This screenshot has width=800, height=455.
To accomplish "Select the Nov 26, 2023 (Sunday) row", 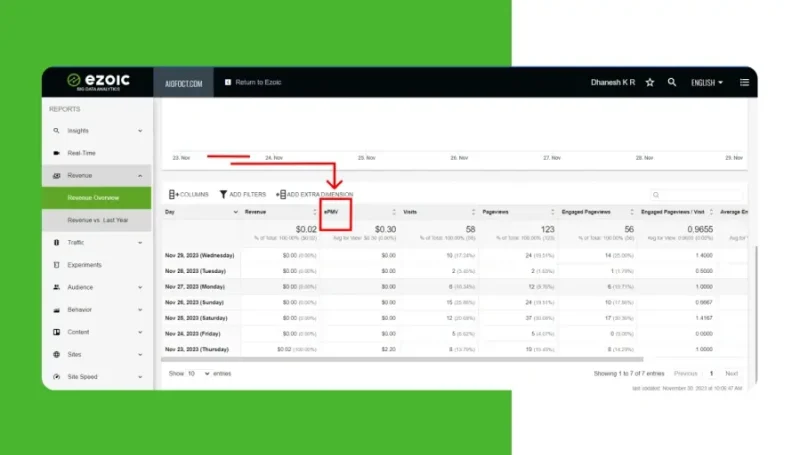I will 455,302.
